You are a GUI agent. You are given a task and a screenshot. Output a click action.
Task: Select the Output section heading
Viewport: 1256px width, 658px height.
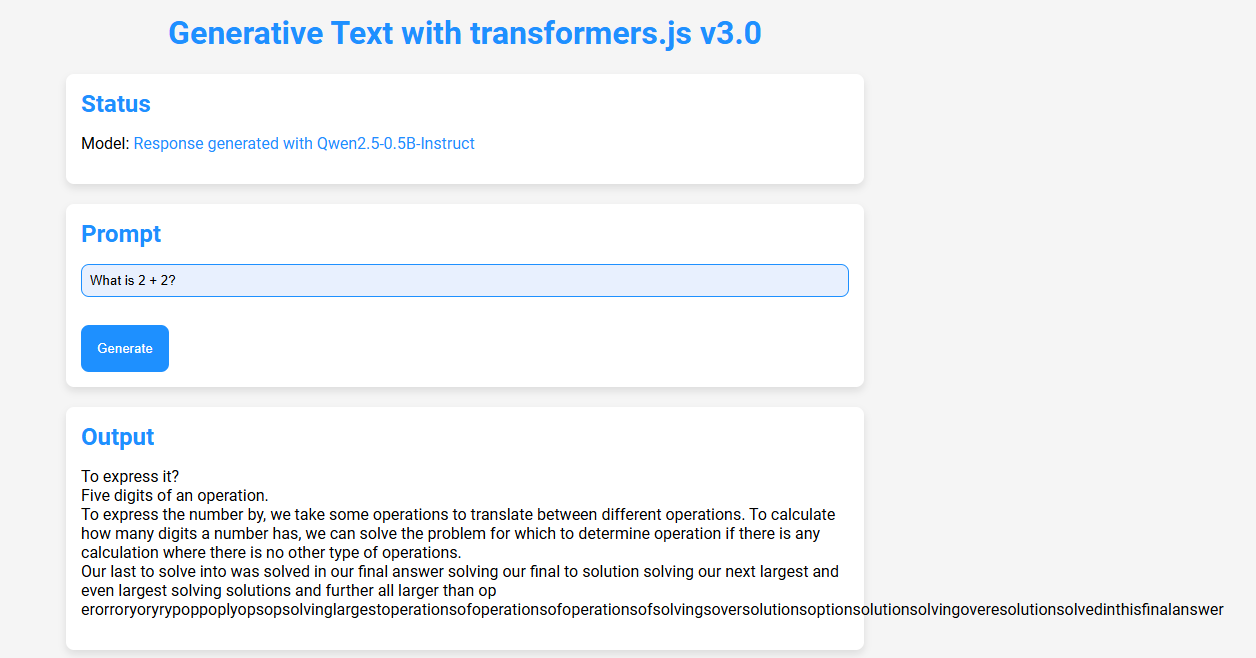pyautogui.click(x=118, y=437)
